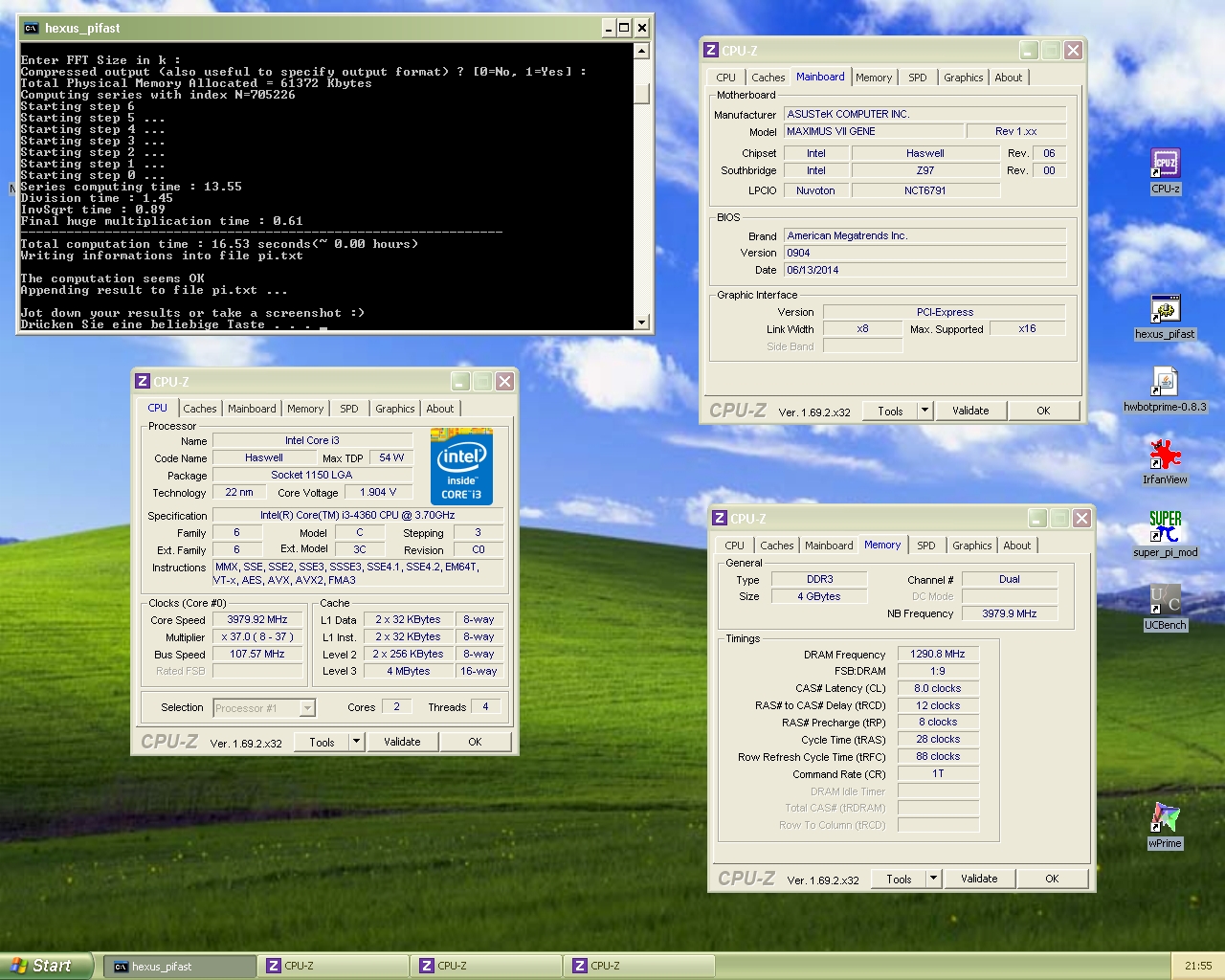Open Memory tab in the Mainboard CPU-Z window
Viewport: 1225px width, 980px height.
click(874, 78)
